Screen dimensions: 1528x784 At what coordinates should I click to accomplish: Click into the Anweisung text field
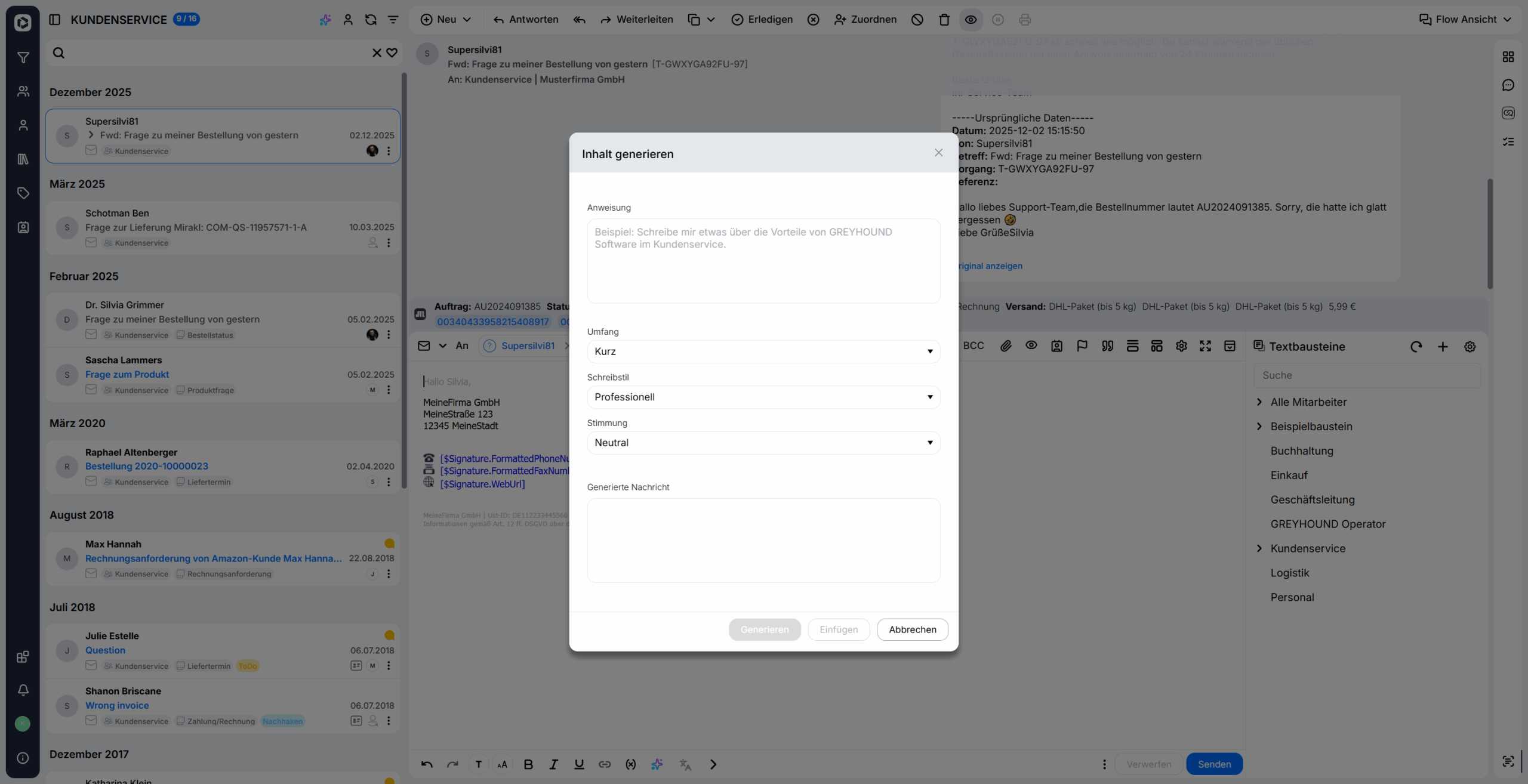pyautogui.click(x=763, y=261)
